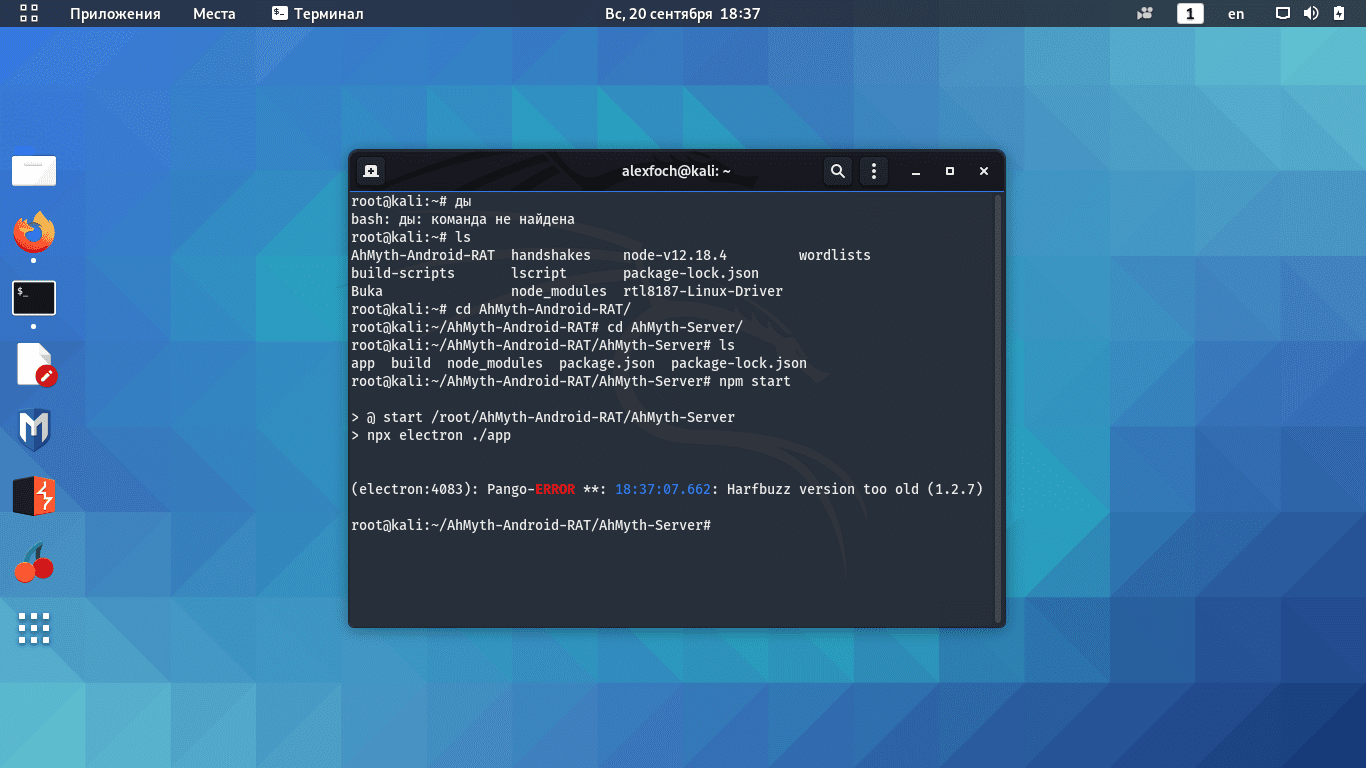The image size is (1366, 768).
Task: Click the terminal title alexfoch@kali: ~
Action: coord(676,171)
